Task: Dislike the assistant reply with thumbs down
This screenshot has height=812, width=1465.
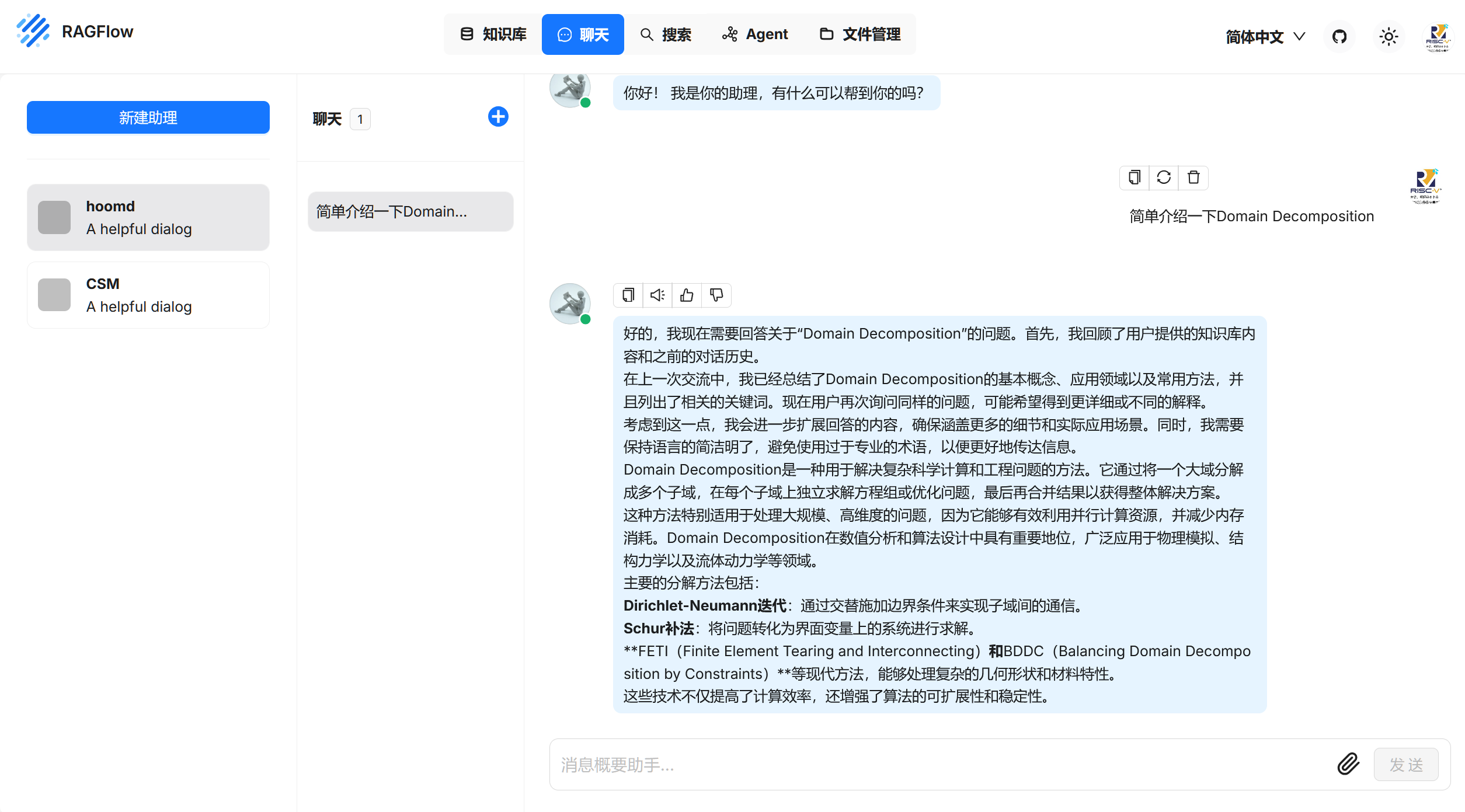Action: point(716,295)
